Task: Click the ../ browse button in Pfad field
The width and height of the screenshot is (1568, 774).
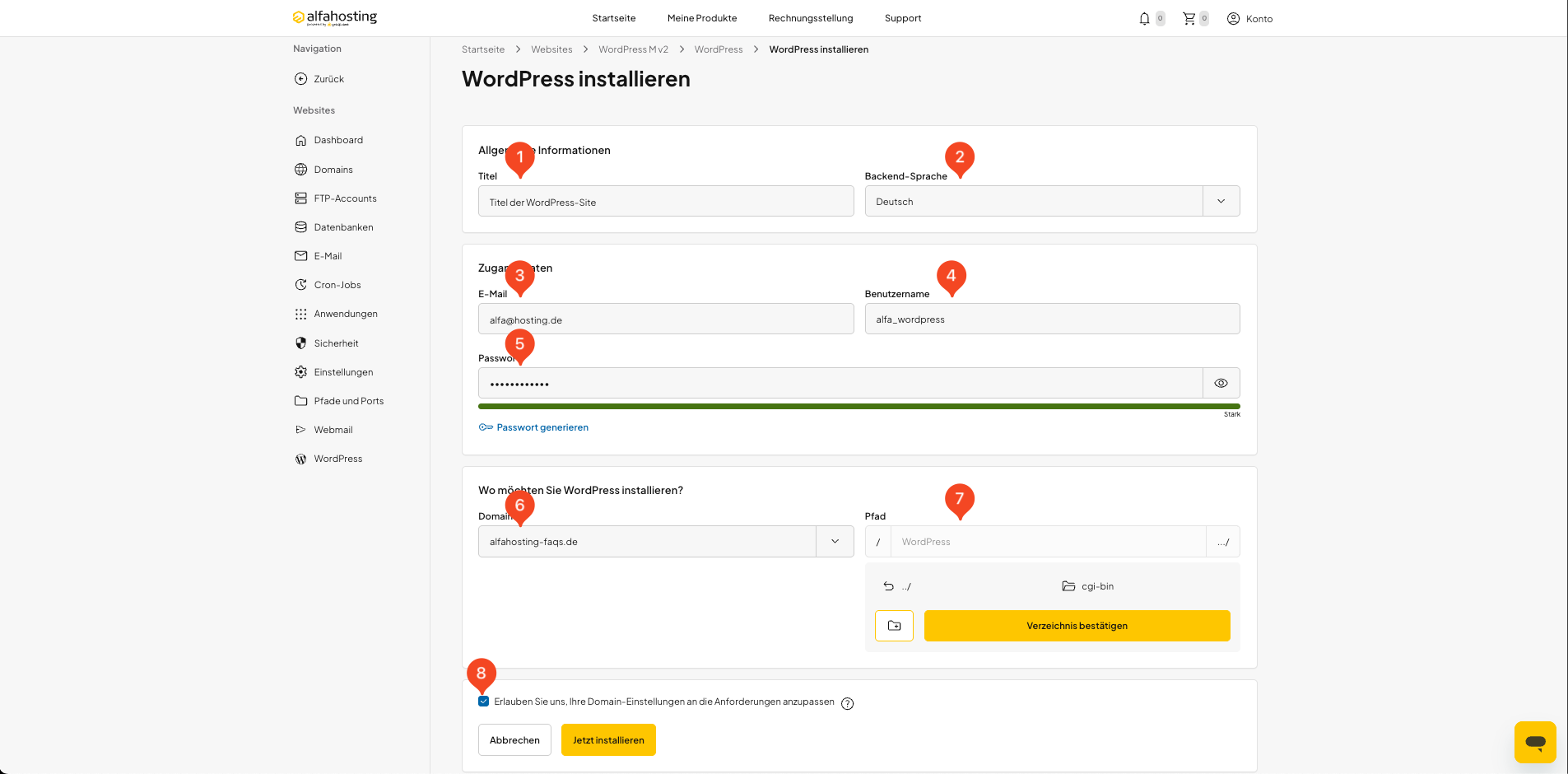Action: [1223, 542]
